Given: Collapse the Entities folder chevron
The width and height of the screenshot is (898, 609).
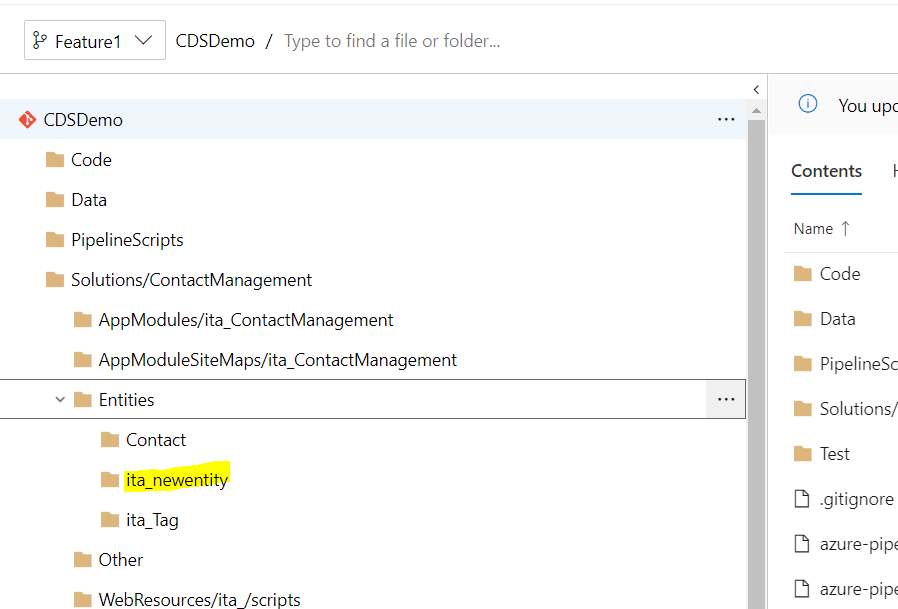Looking at the screenshot, I should (x=60, y=399).
